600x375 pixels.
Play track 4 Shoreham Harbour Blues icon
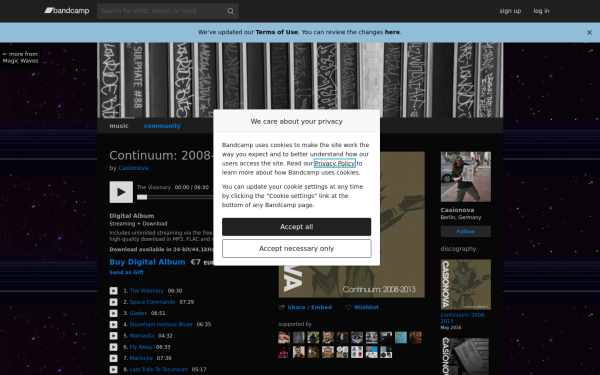point(114,324)
